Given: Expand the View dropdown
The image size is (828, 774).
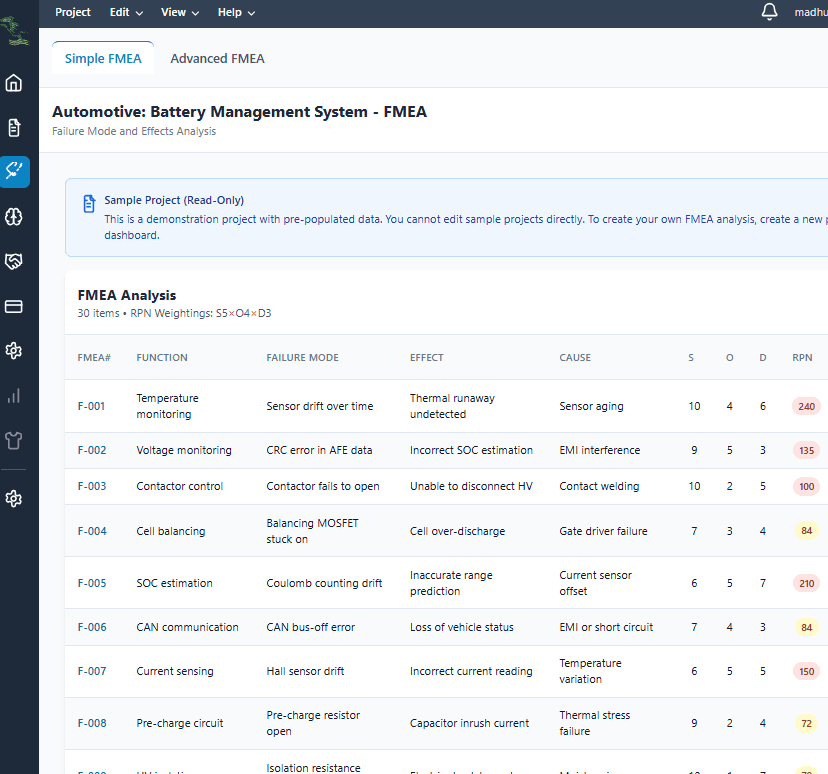Looking at the screenshot, I should [x=178, y=12].
